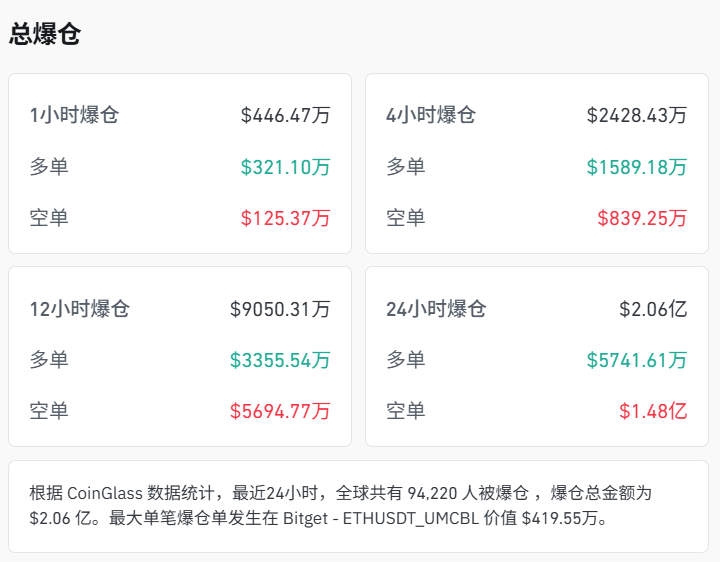
Task: Select the 1小时爆仓 card label
Action: 74,115
